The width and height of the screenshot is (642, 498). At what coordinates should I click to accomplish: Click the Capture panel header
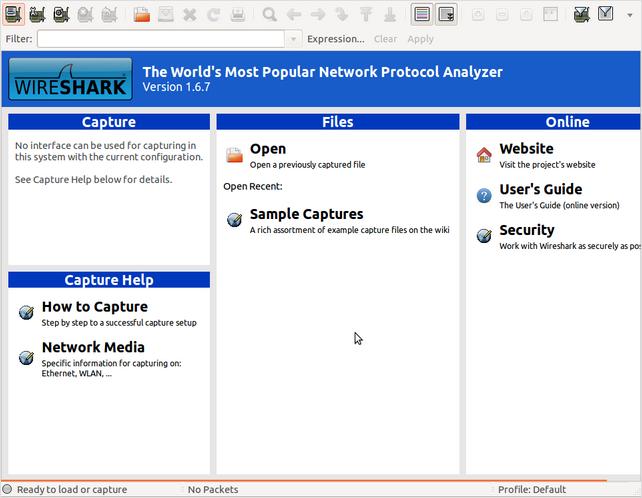(x=109, y=122)
